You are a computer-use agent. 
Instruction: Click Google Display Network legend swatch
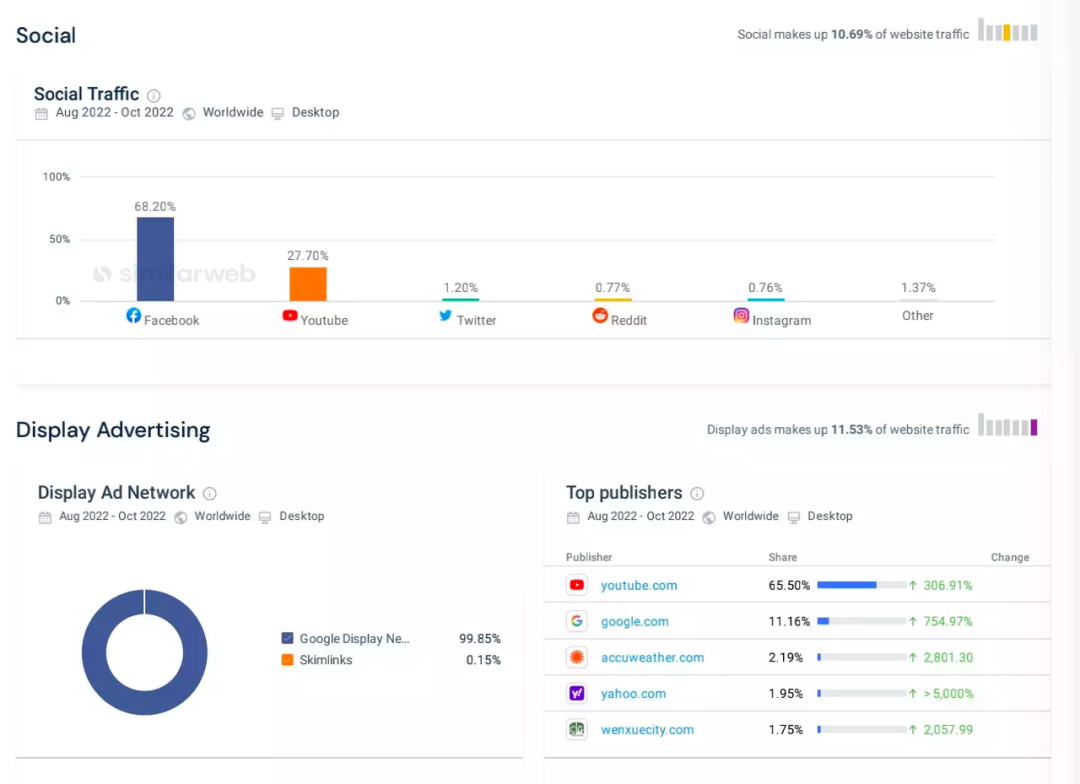coord(288,638)
